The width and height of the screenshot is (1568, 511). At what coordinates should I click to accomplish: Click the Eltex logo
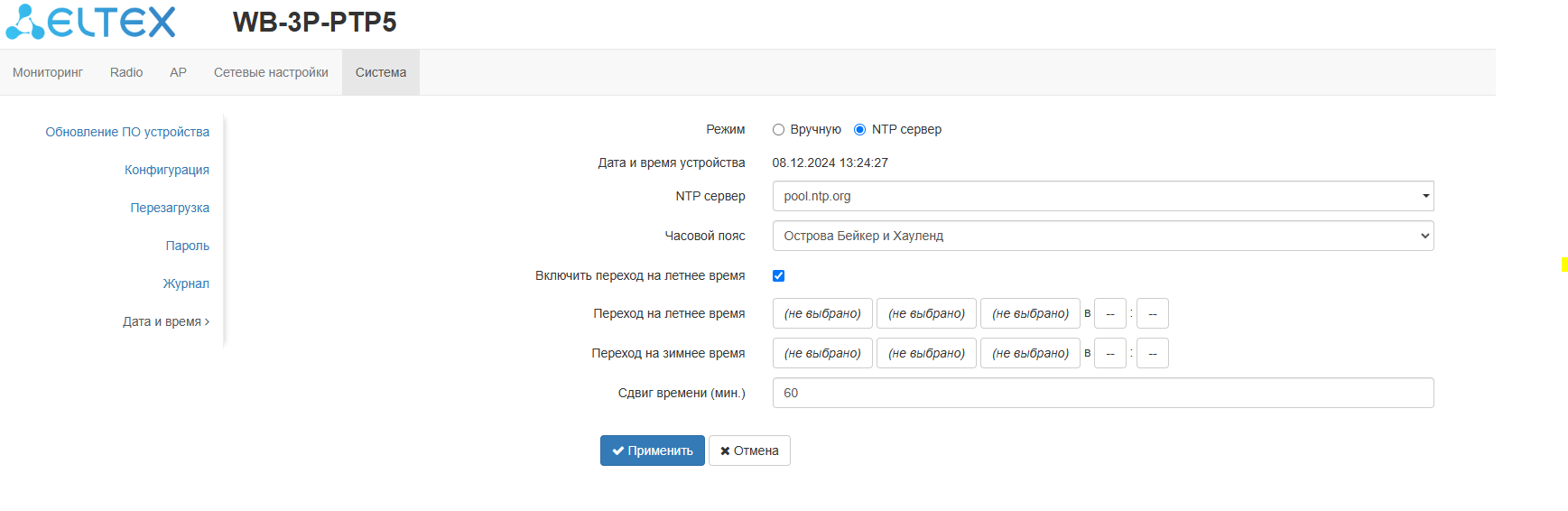[91, 23]
